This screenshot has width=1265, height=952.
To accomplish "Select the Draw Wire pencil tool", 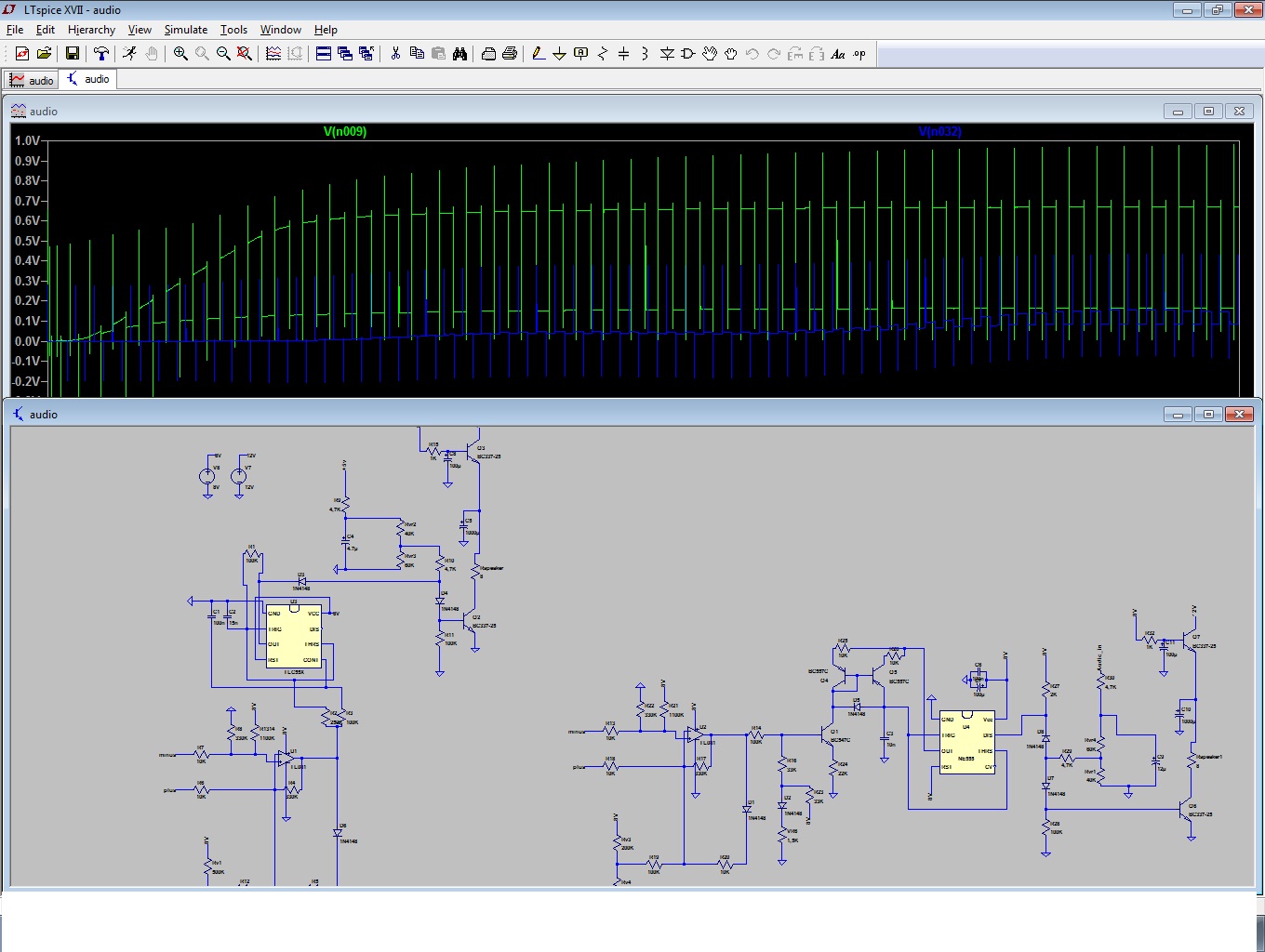I will [x=539, y=54].
